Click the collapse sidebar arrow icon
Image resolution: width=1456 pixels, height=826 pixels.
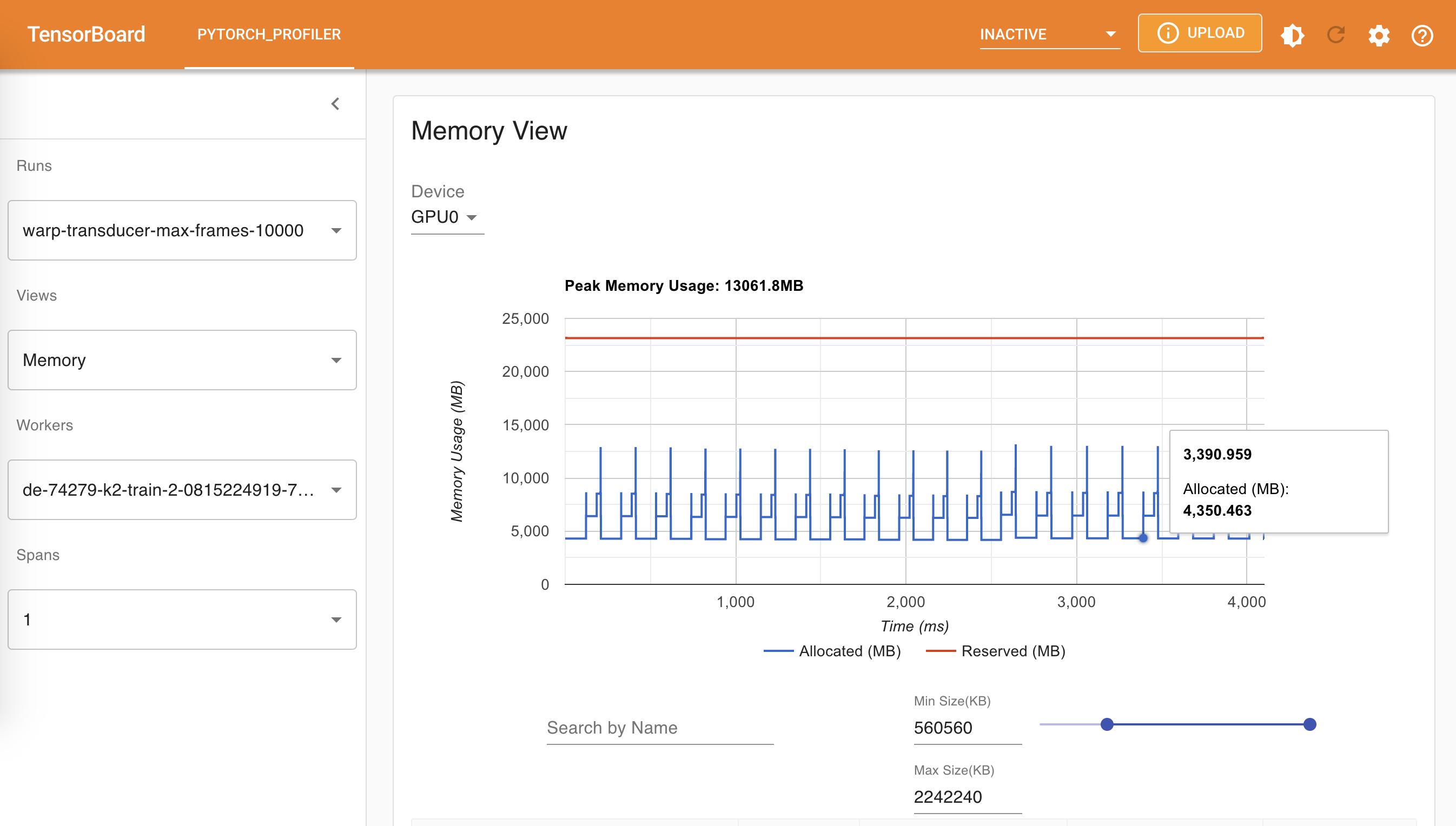tap(335, 103)
